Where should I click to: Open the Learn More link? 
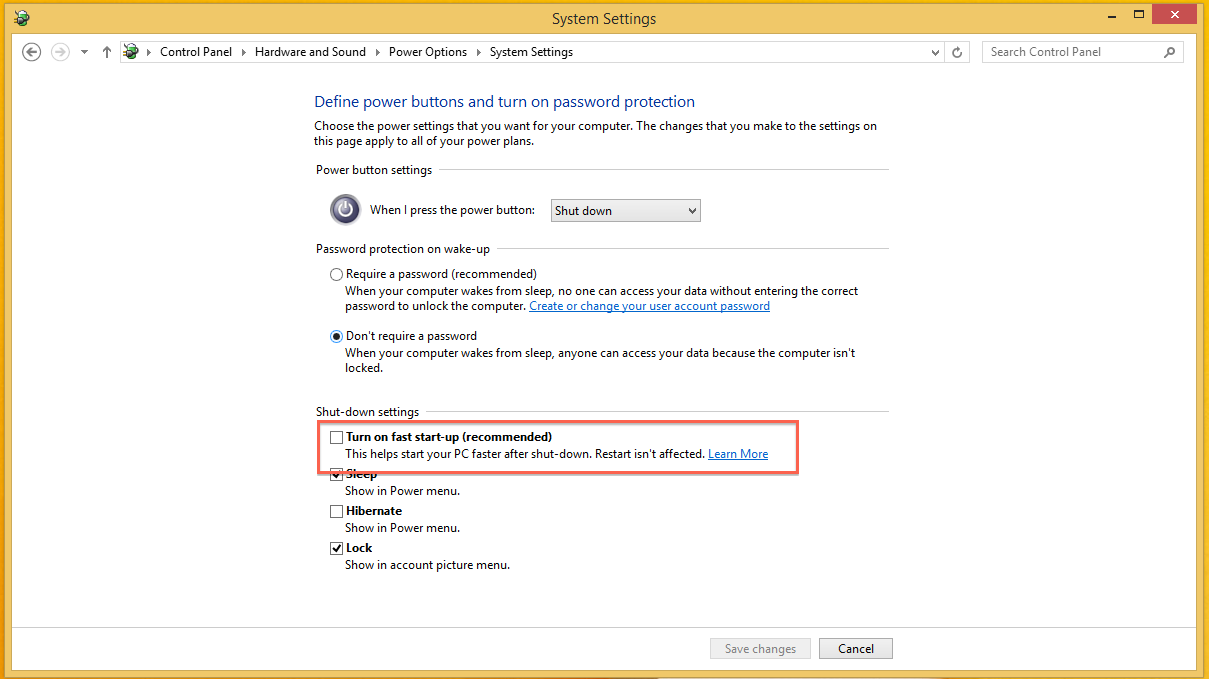tap(738, 454)
